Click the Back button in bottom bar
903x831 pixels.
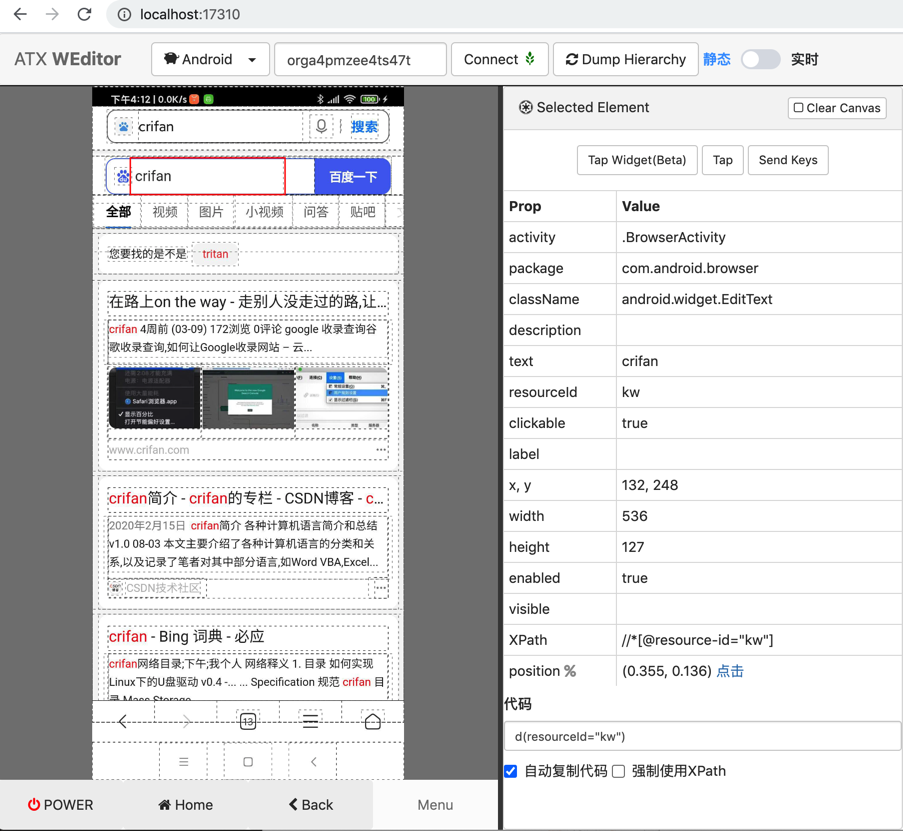311,805
